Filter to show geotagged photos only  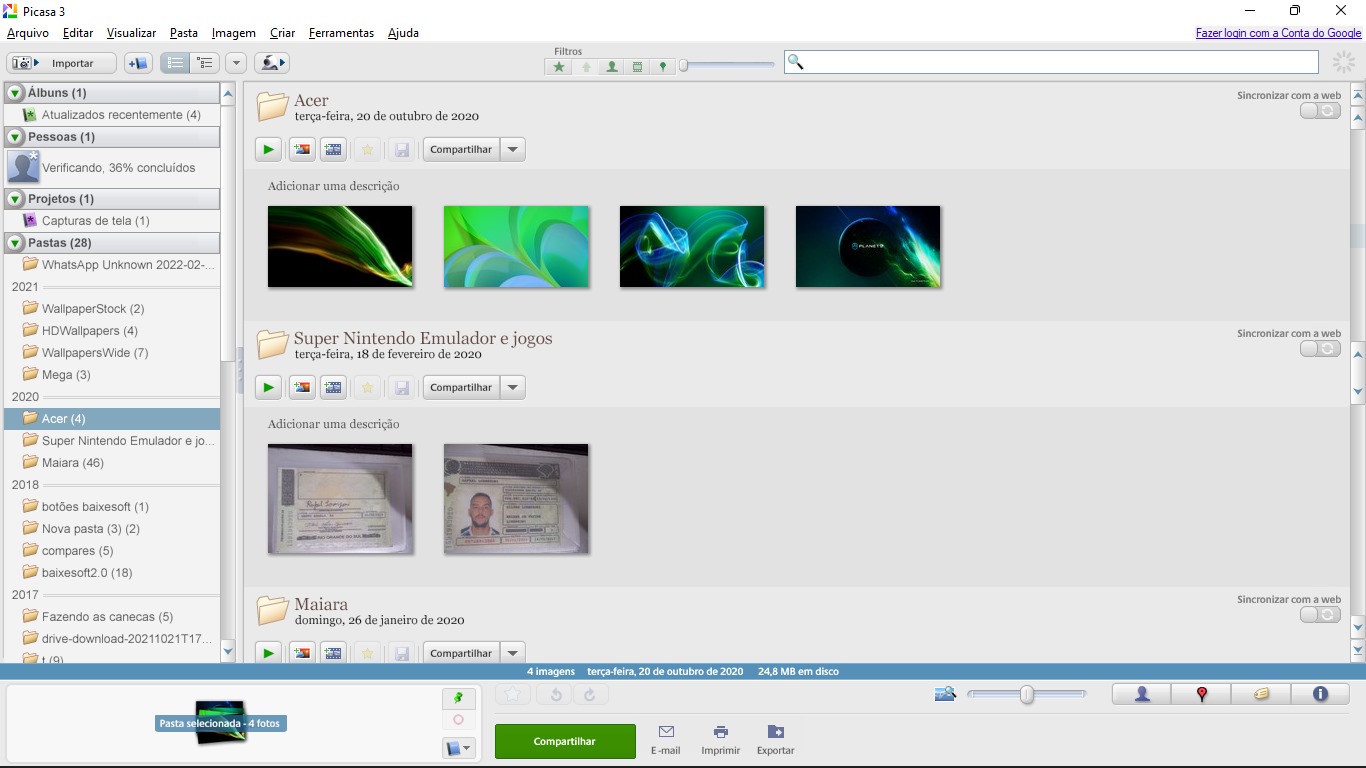[x=662, y=67]
